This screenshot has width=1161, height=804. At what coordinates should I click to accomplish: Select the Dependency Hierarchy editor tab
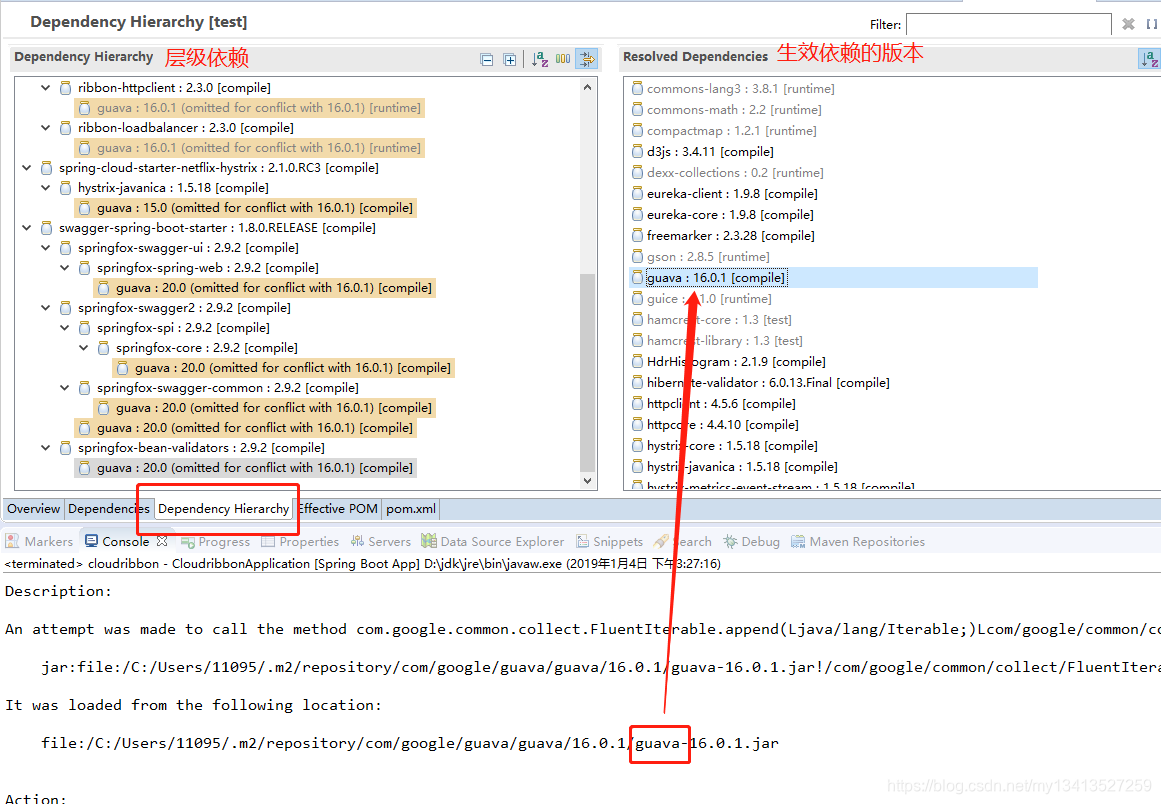[224, 509]
